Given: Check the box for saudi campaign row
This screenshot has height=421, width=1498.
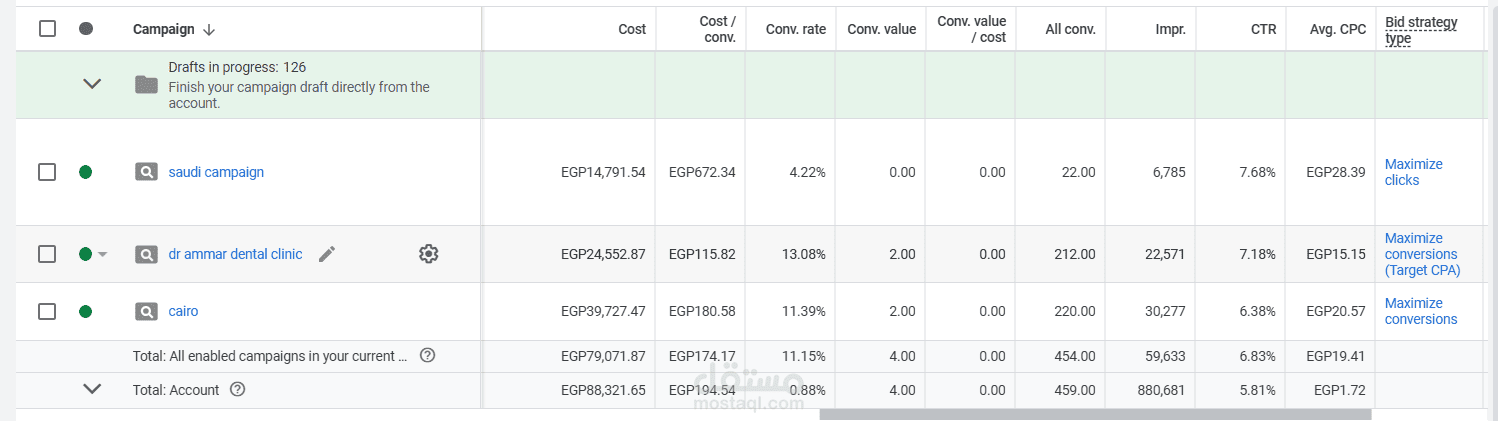Looking at the screenshot, I should tap(47, 172).
